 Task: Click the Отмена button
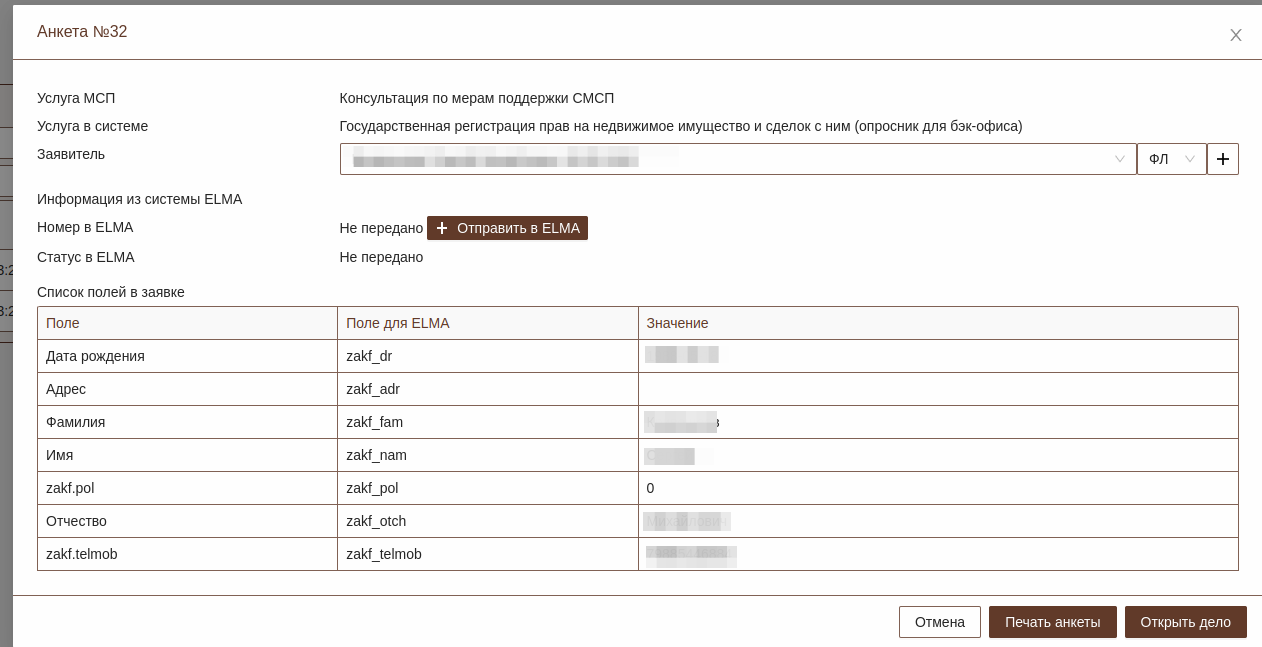[939, 622]
